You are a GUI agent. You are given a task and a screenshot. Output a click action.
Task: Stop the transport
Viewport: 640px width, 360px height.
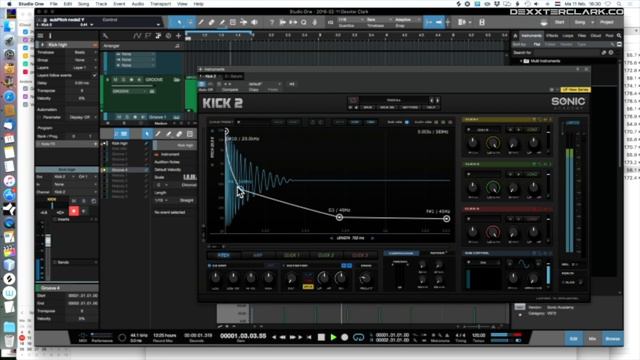click(321, 337)
